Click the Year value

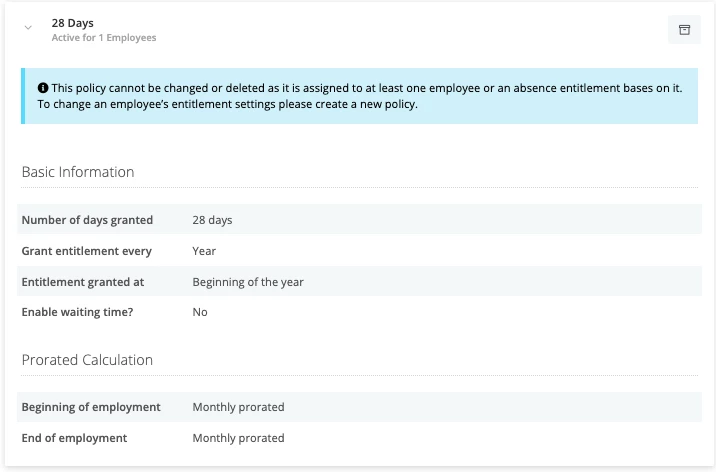204,251
